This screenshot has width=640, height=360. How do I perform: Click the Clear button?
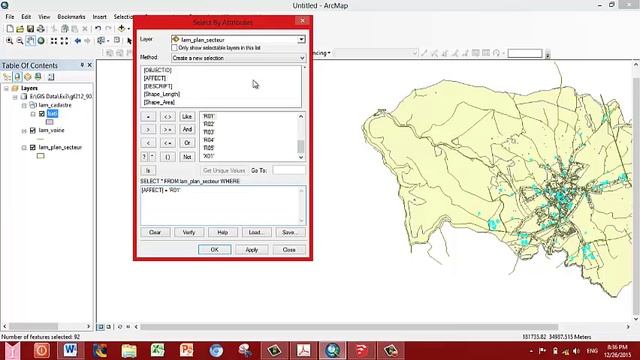tap(155, 232)
